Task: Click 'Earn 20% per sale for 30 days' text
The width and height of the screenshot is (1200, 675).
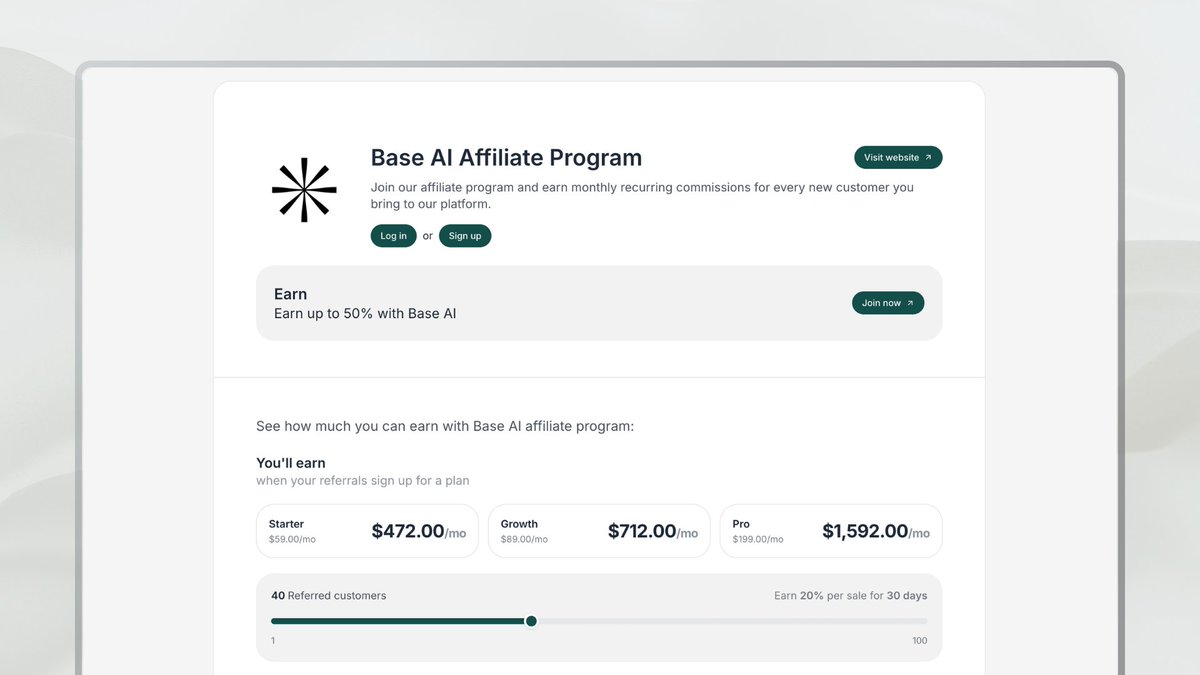Action: [851, 595]
